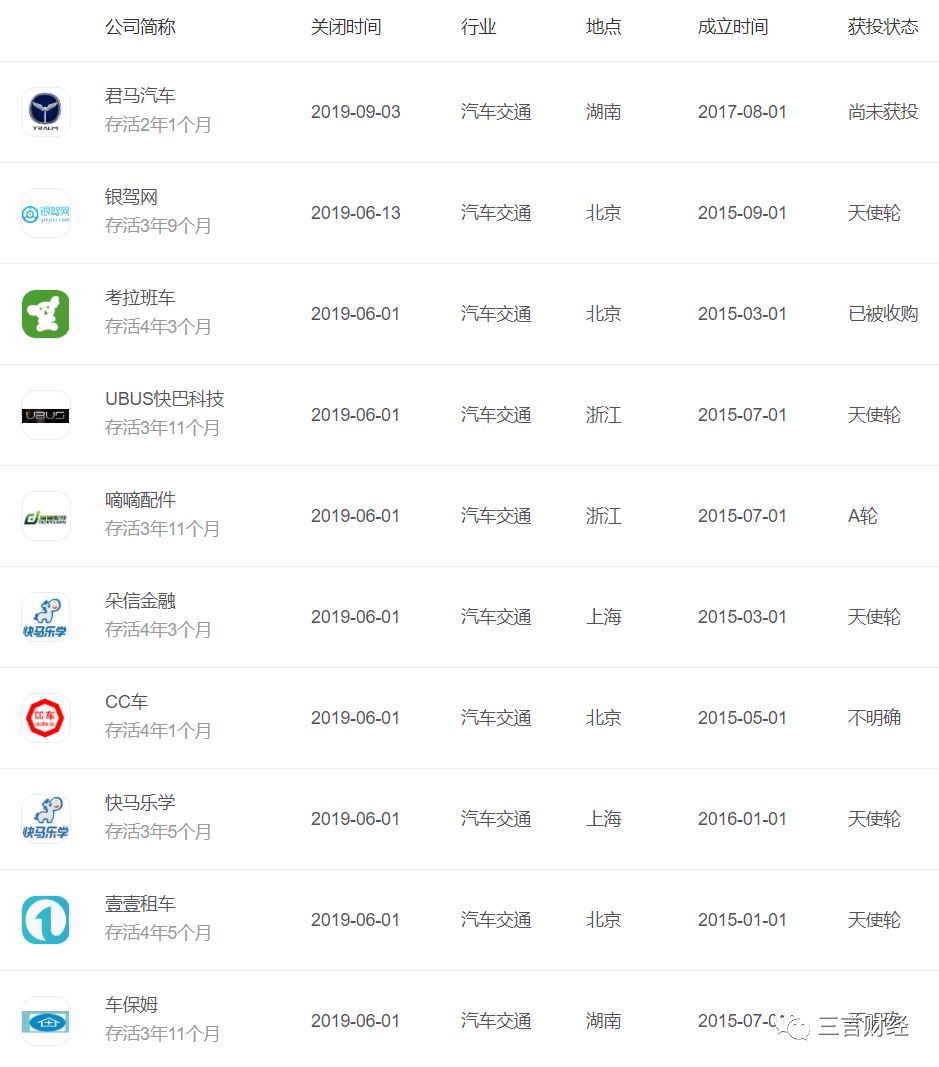Viewport: 939px width, 1067px height.
Task: Open the 嘀嘀配件 logo icon
Action: click(46, 516)
